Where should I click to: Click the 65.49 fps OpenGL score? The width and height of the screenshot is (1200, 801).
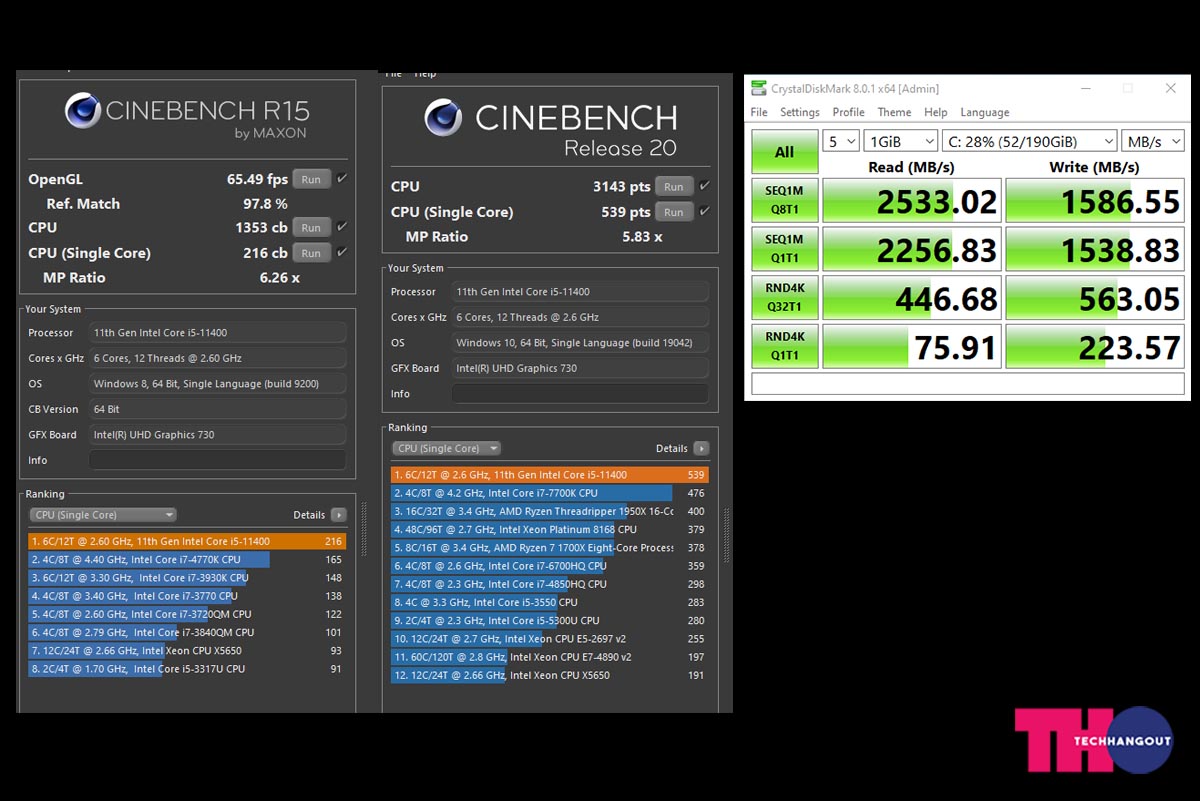(257, 179)
